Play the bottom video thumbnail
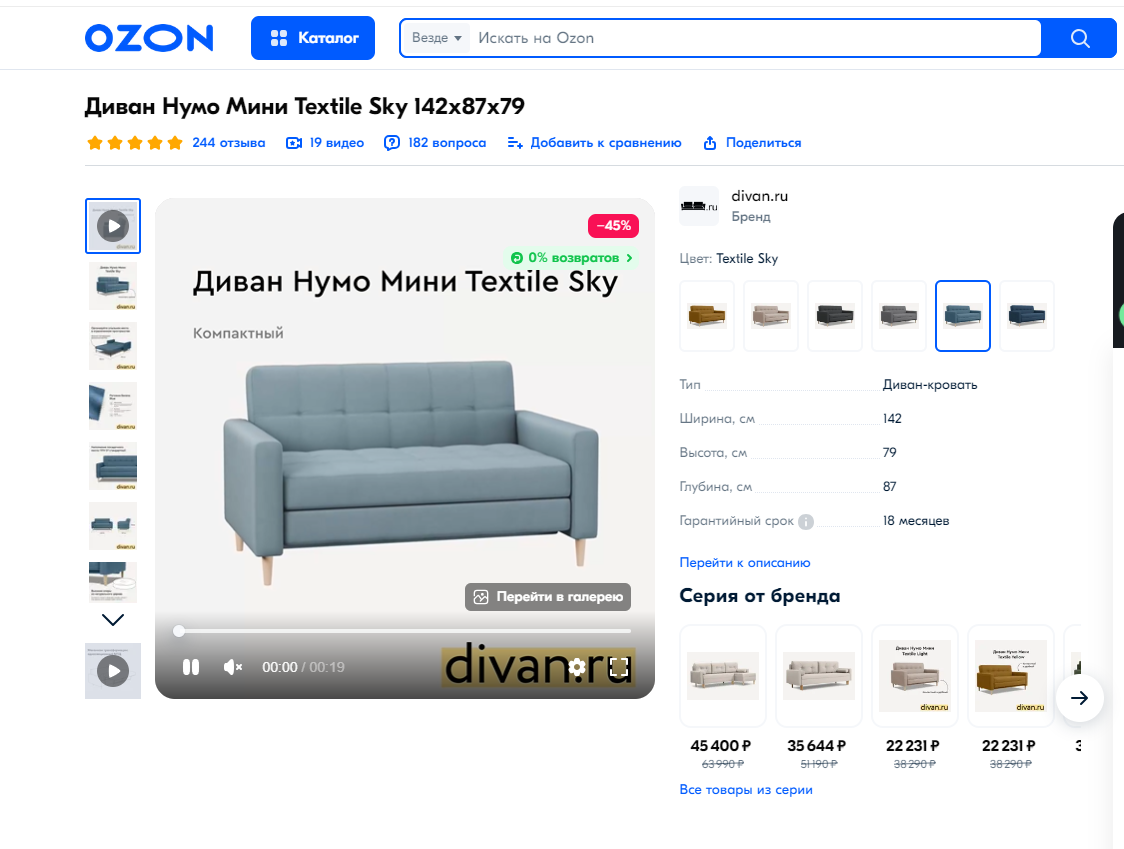1124x849 pixels. pyautogui.click(x=113, y=671)
